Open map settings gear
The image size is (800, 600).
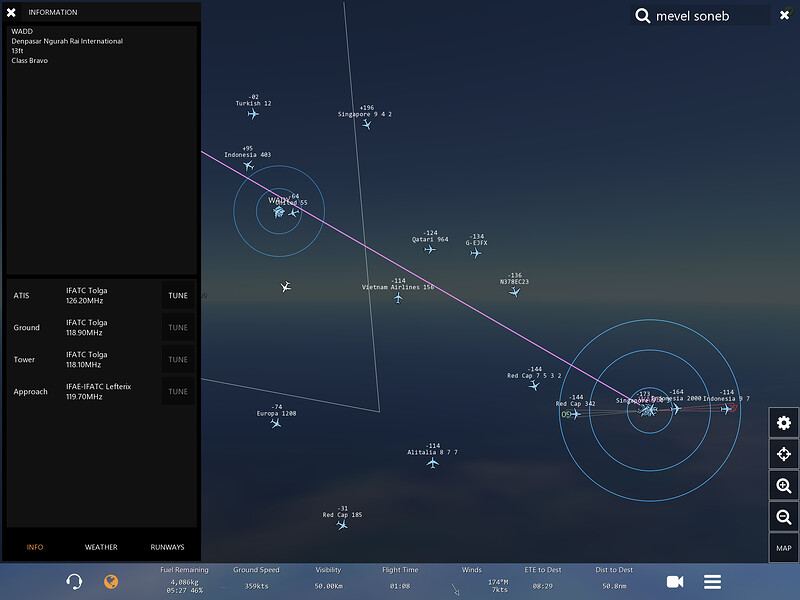[784, 422]
